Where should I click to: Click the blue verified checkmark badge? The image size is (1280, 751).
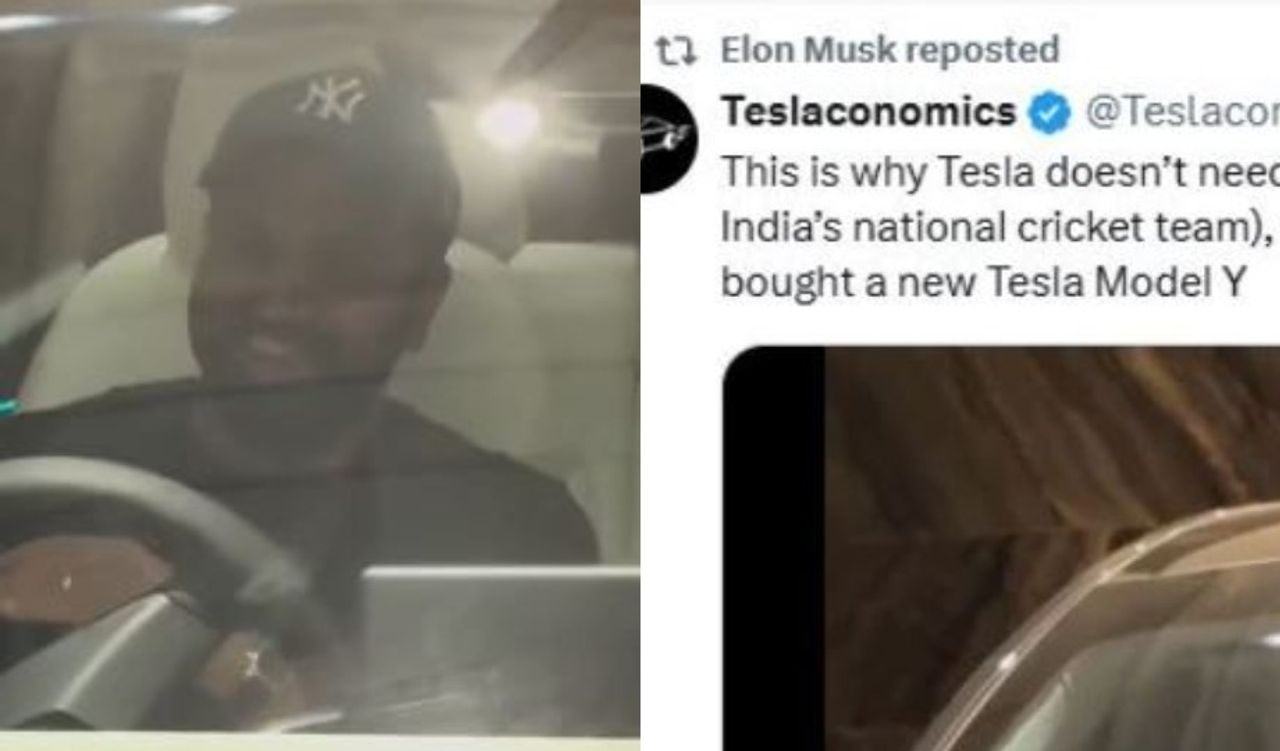point(1049,114)
